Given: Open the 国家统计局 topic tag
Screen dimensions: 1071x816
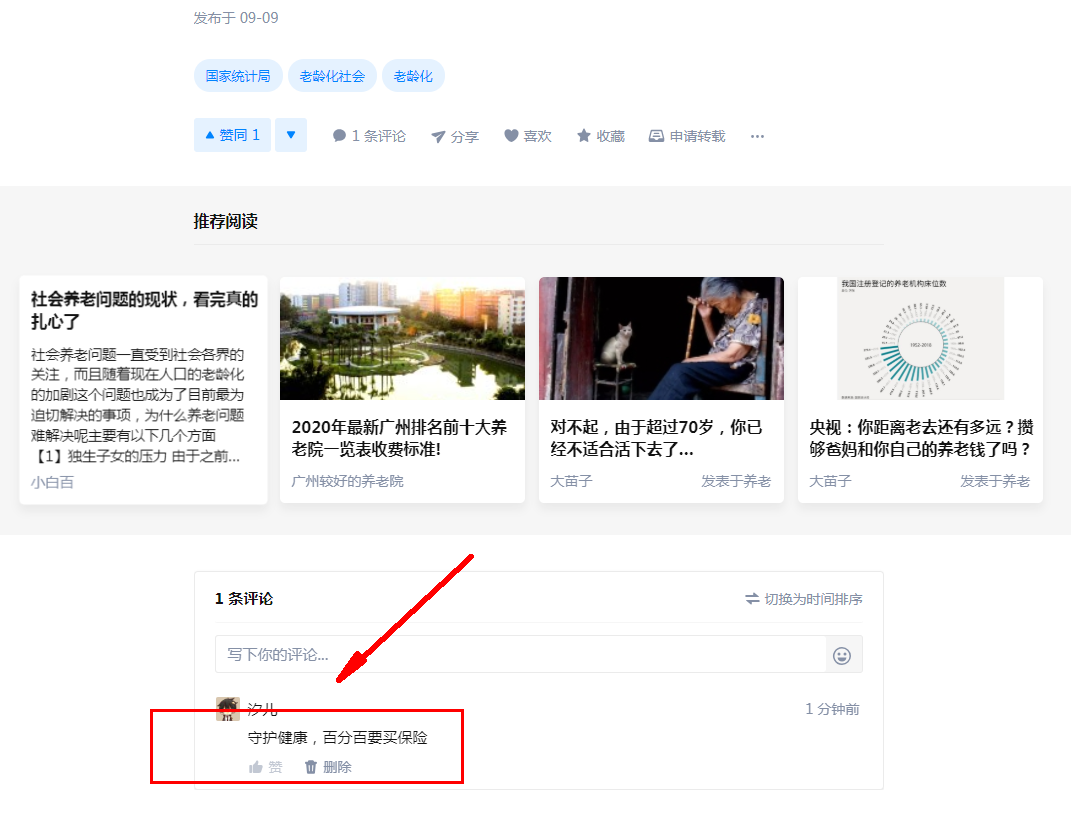Looking at the screenshot, I should [238, 76].
